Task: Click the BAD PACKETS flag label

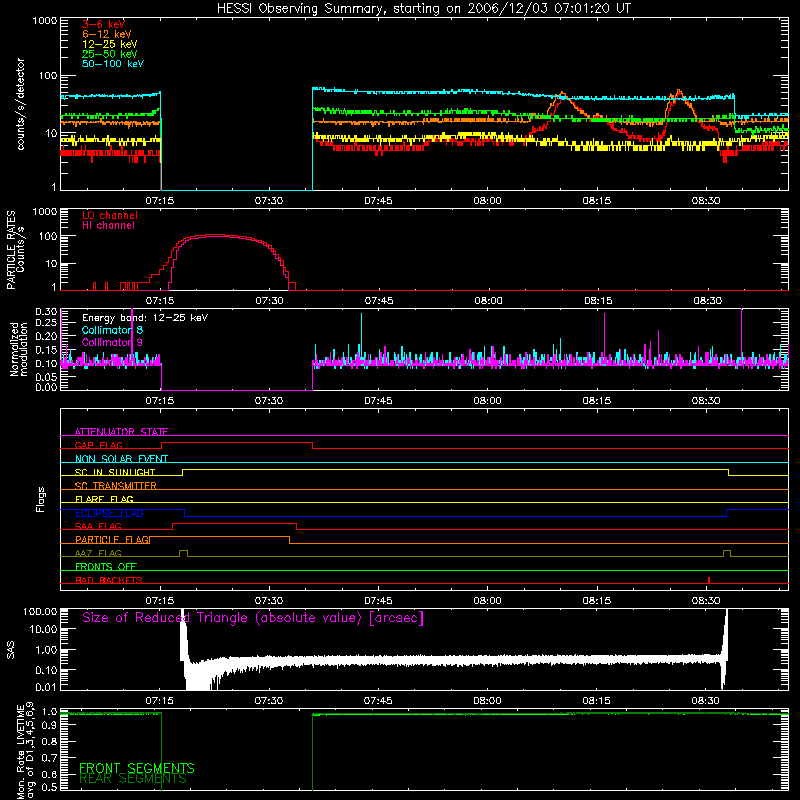Action: tap(109, 580)
